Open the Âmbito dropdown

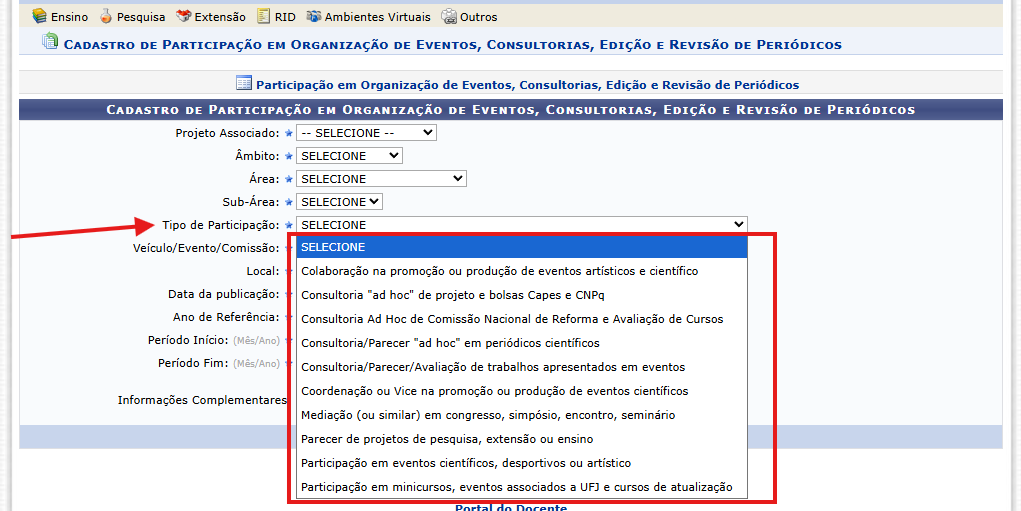(349, 156)
